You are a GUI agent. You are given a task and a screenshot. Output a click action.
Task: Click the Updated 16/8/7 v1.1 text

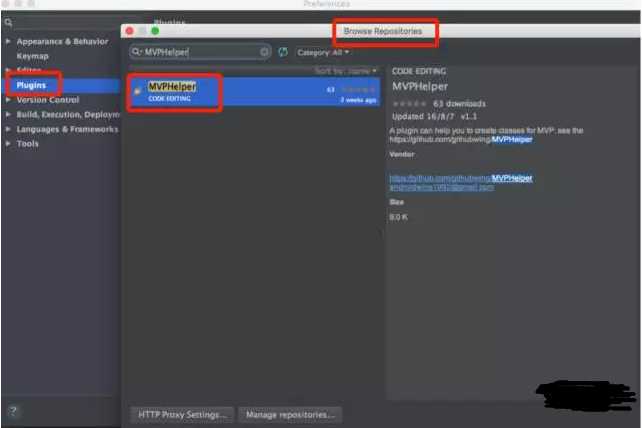coord(434,117)
